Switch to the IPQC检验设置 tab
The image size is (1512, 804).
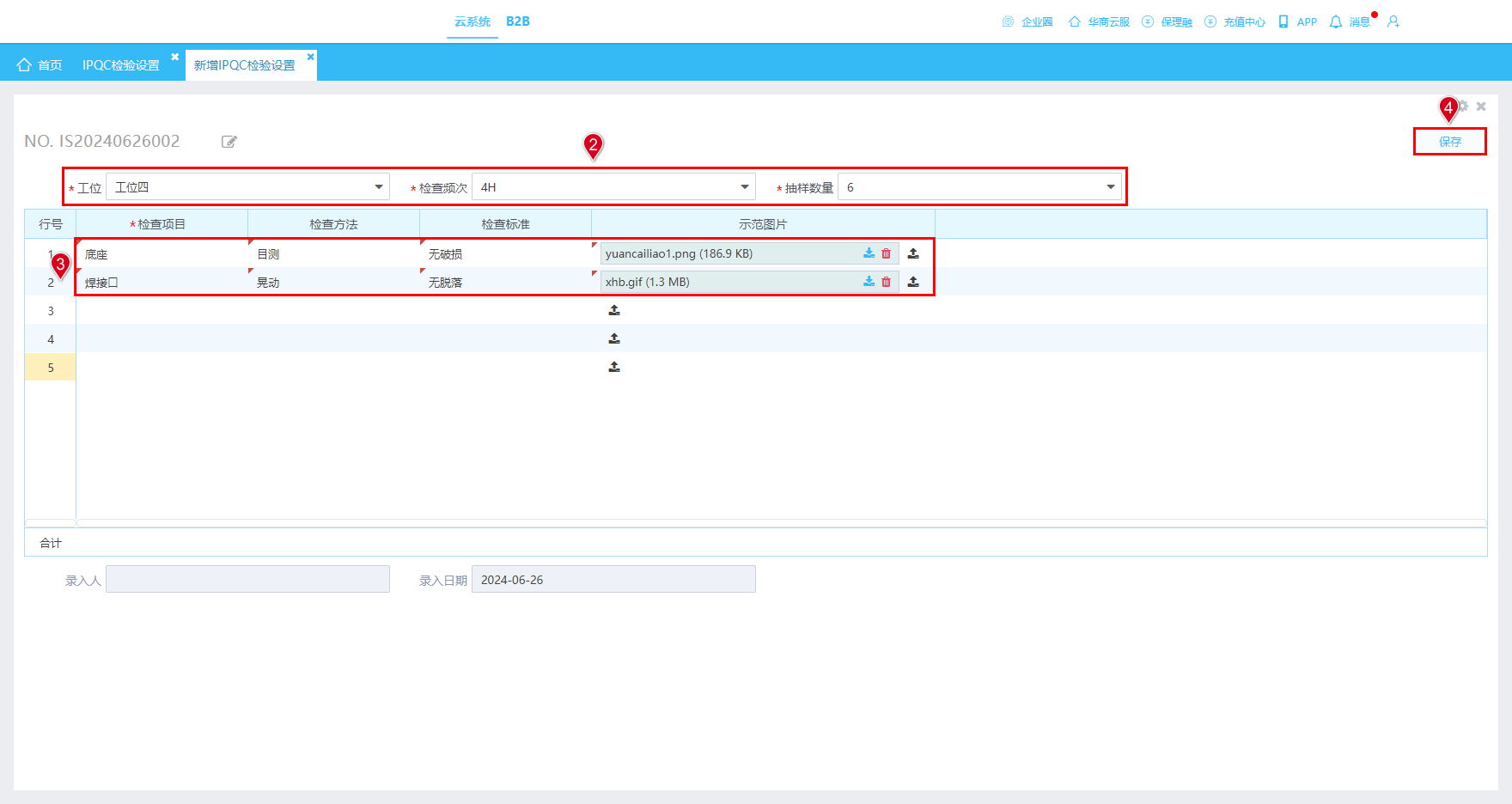point(121,65)
